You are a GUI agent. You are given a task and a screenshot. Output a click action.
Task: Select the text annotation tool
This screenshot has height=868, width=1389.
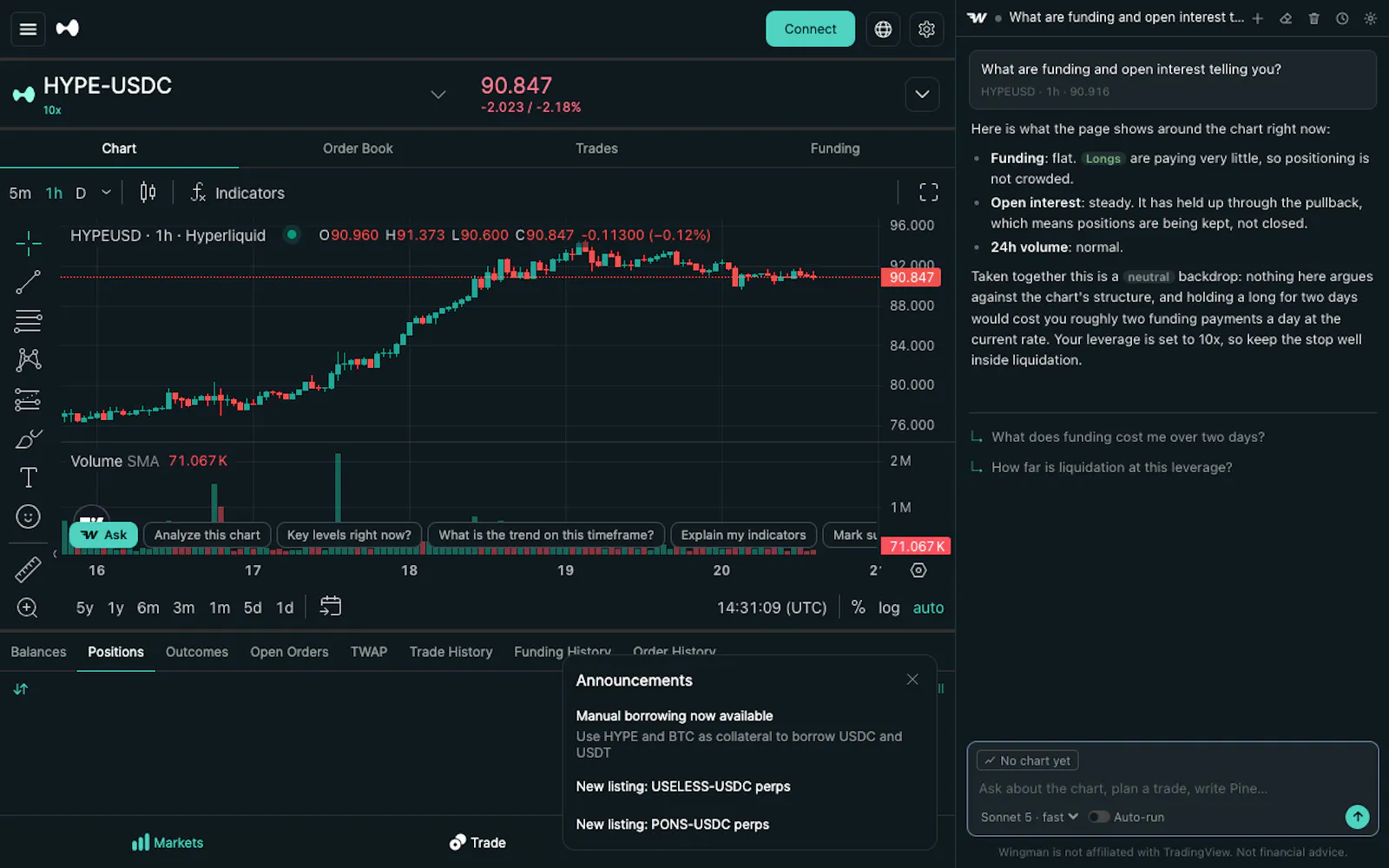(x=28, y=477)
